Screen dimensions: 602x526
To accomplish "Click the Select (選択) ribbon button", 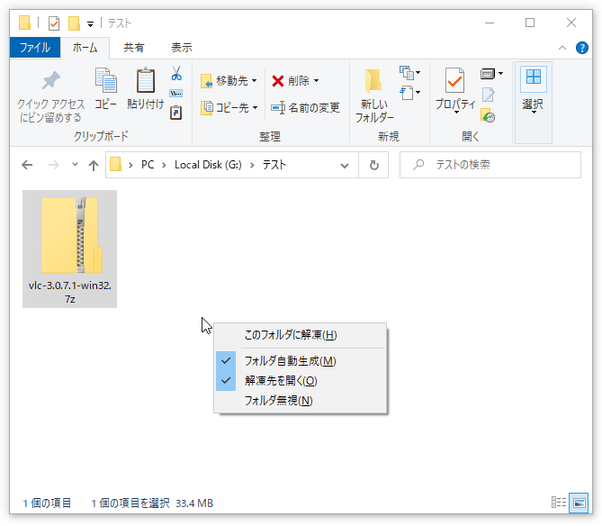I will pyautogui.click(x=533, y=103).
